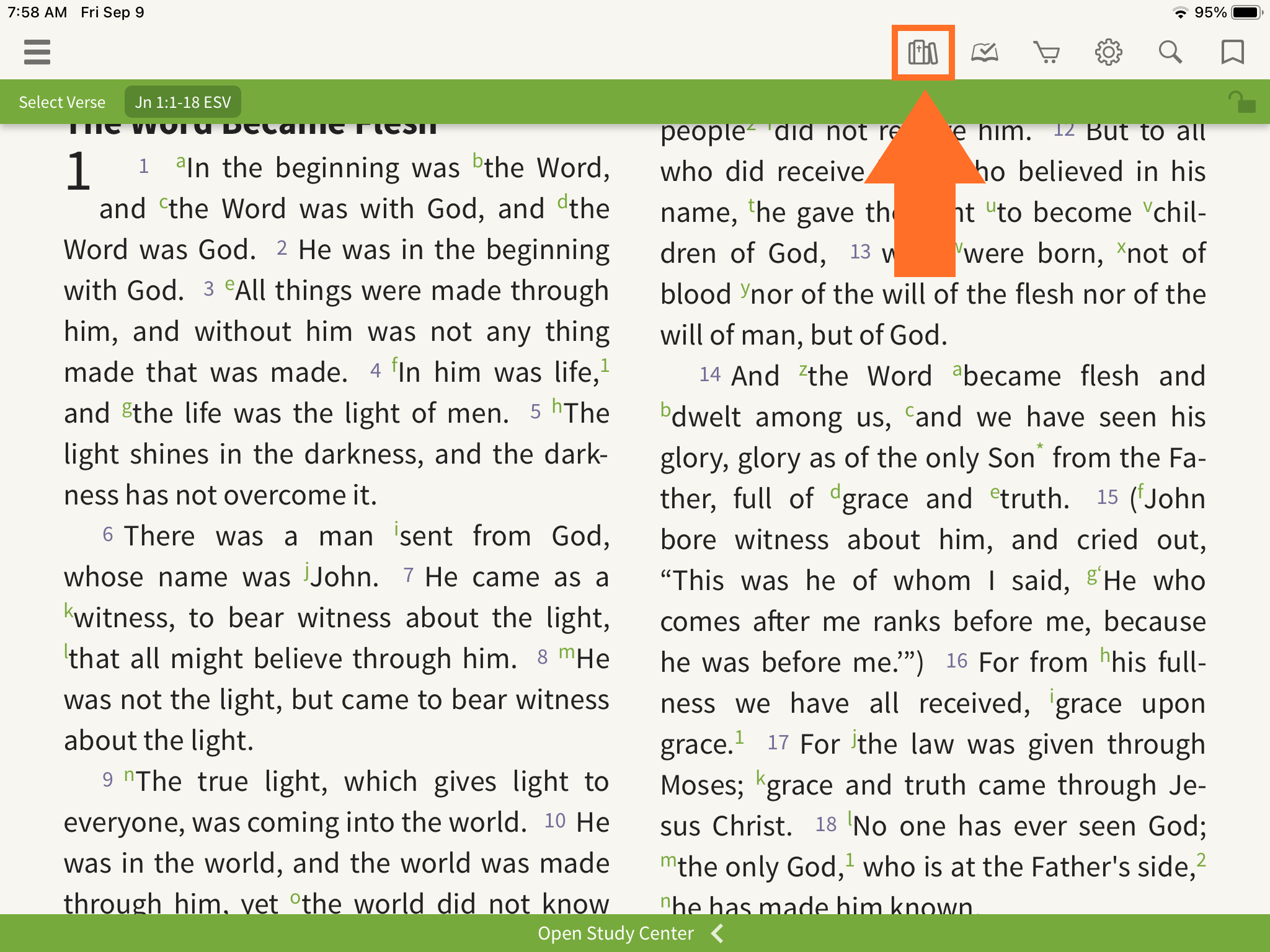1270x952 pixels.
Task: Open the Library books icon
Action: (923, 52)
